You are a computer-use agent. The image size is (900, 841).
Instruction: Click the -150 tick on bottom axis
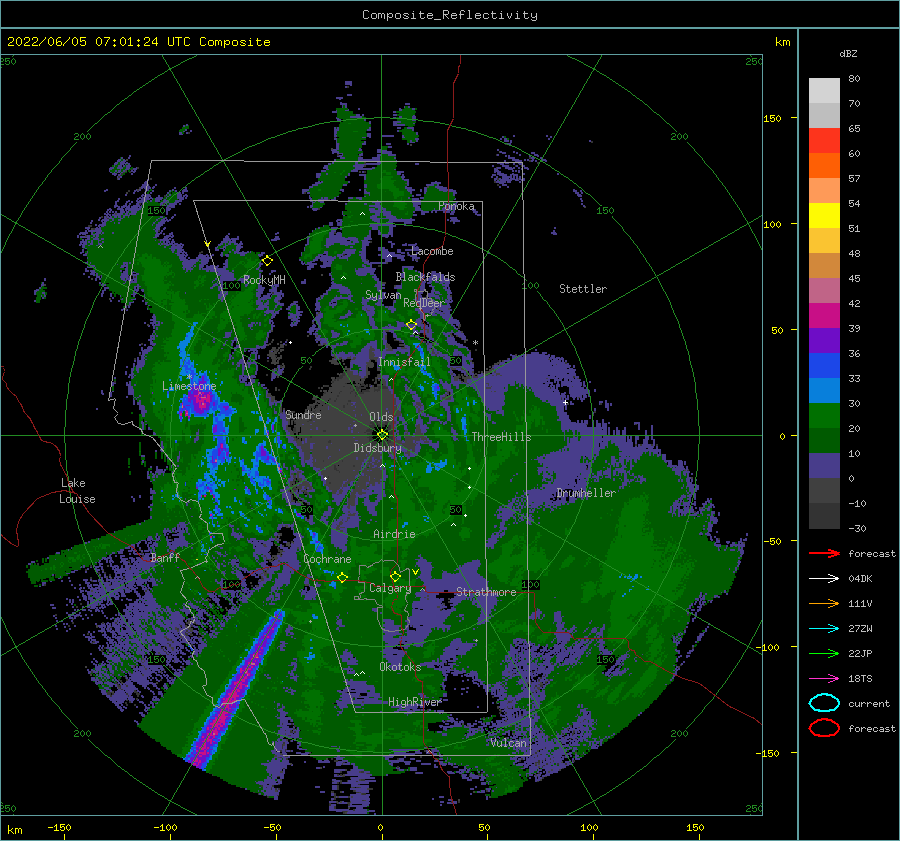pos(59,827)
